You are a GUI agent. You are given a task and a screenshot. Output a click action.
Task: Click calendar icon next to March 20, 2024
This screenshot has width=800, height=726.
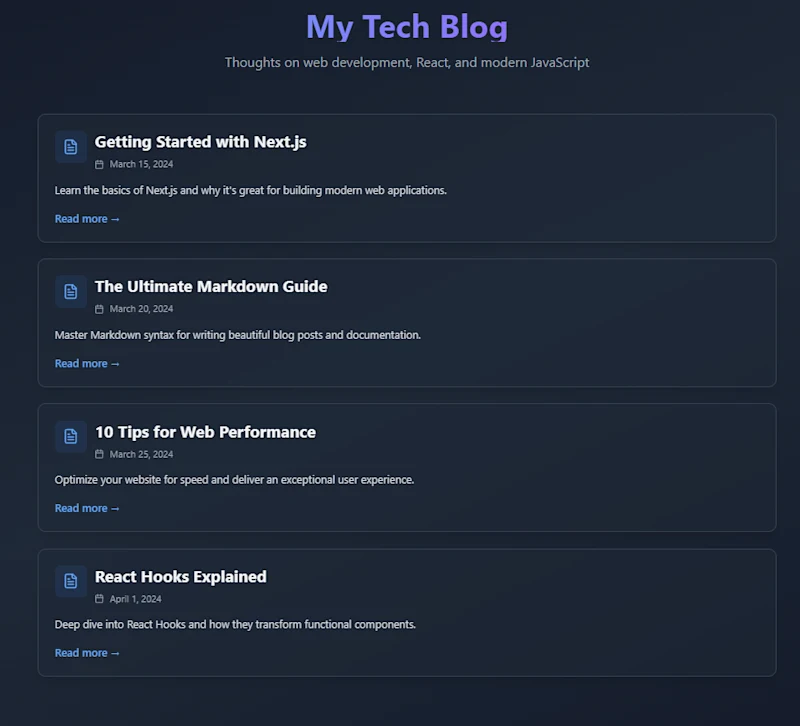(99, 309)
